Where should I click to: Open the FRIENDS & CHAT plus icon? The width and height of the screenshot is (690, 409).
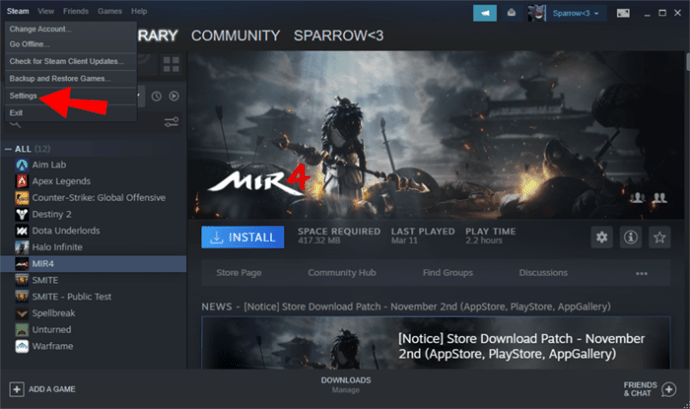(669, 389)
